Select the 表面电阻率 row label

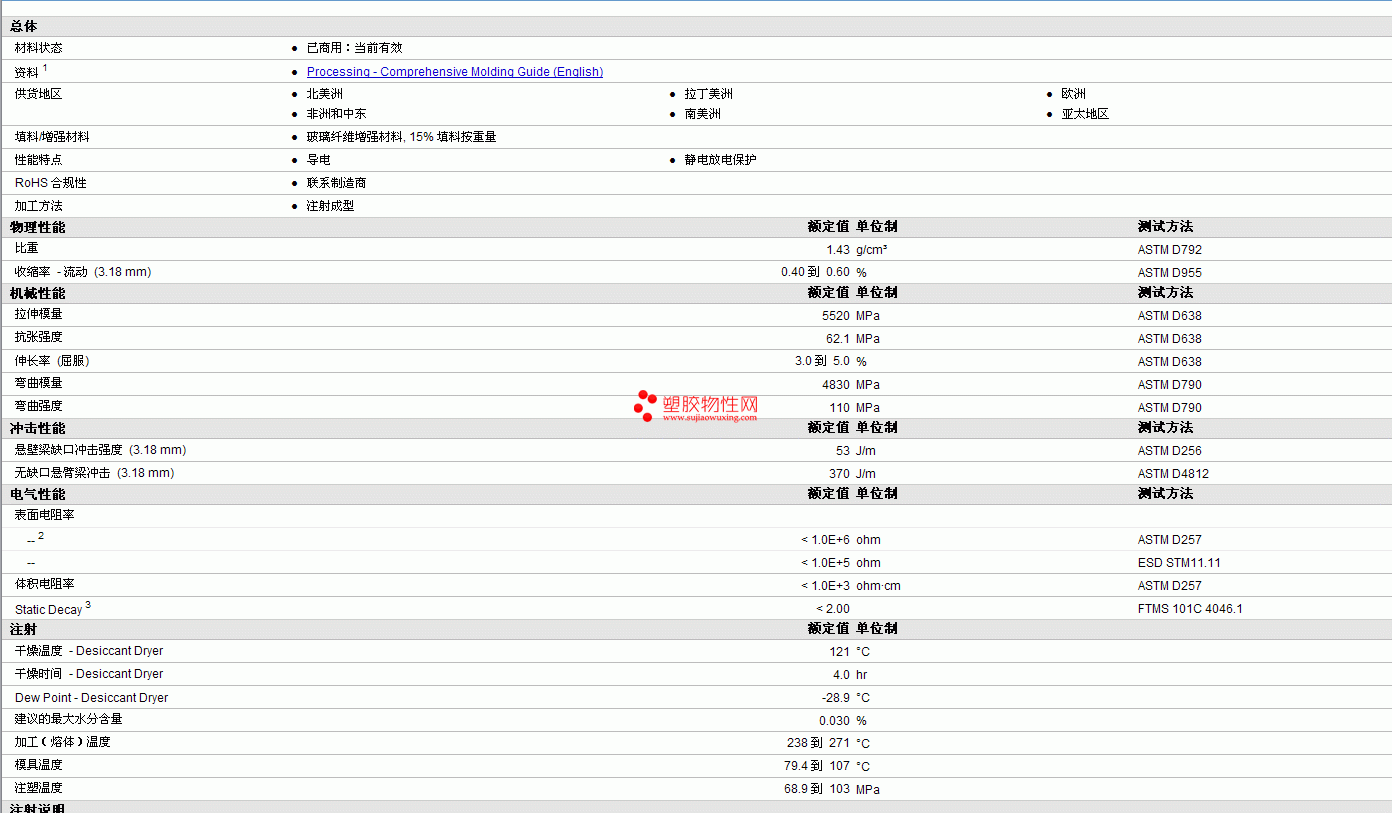click(x=45, y=515)
